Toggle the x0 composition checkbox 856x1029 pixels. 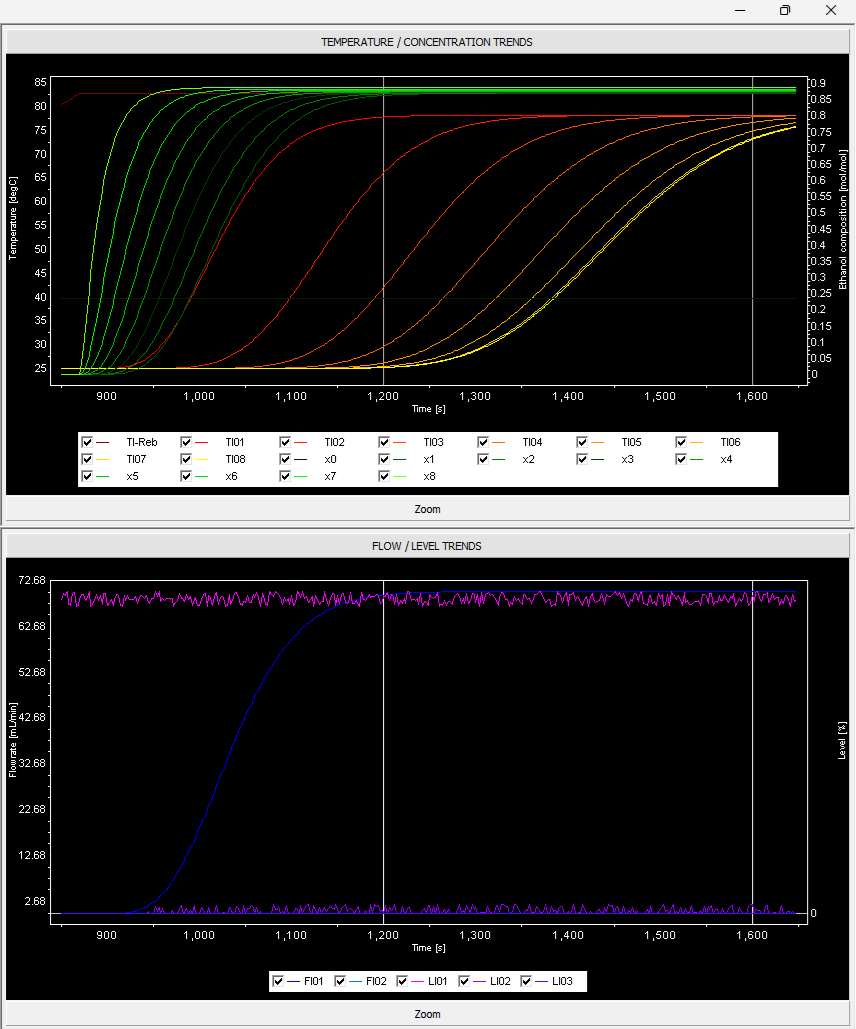click(x=286, y=459)
